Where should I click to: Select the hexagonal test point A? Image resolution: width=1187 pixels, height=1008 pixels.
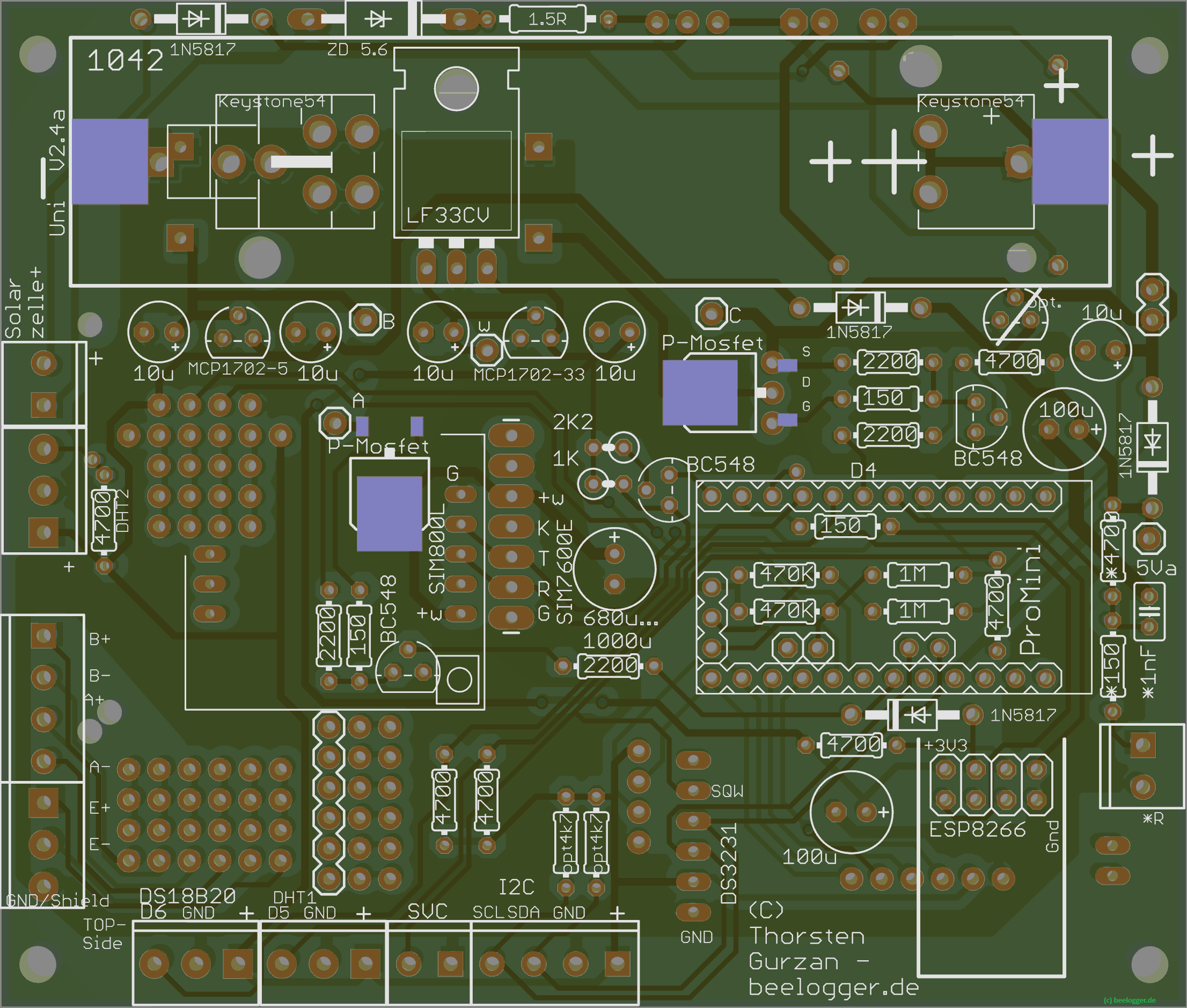[334, 423]
